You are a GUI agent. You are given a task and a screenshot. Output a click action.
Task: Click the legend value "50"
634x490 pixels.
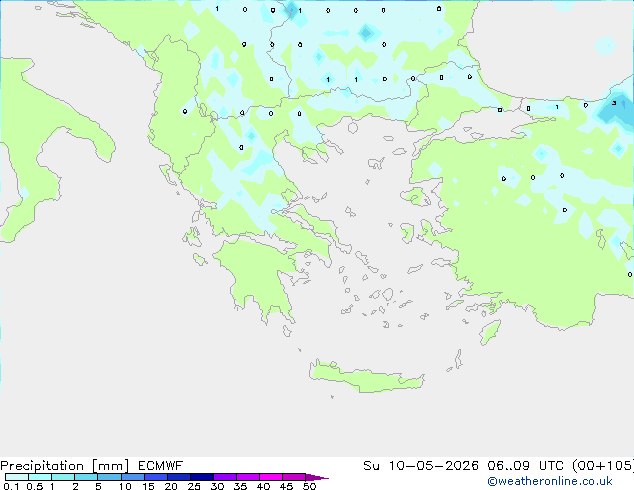click(309, 486)
